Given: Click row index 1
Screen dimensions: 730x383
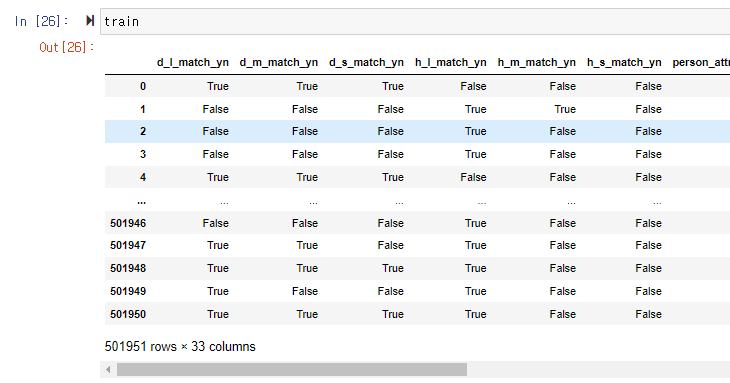Looking at the screenshot, I should click(143, 109).
